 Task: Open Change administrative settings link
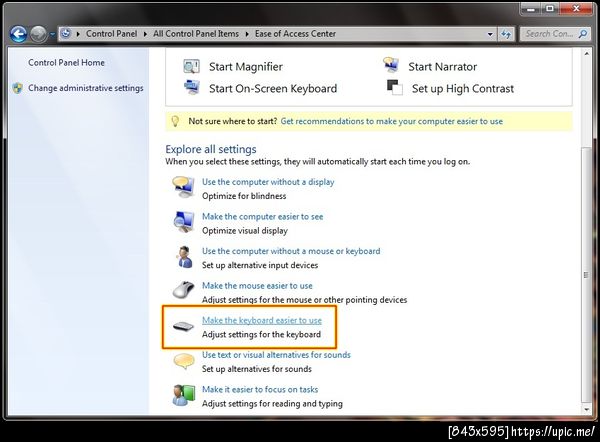[86, 88]
